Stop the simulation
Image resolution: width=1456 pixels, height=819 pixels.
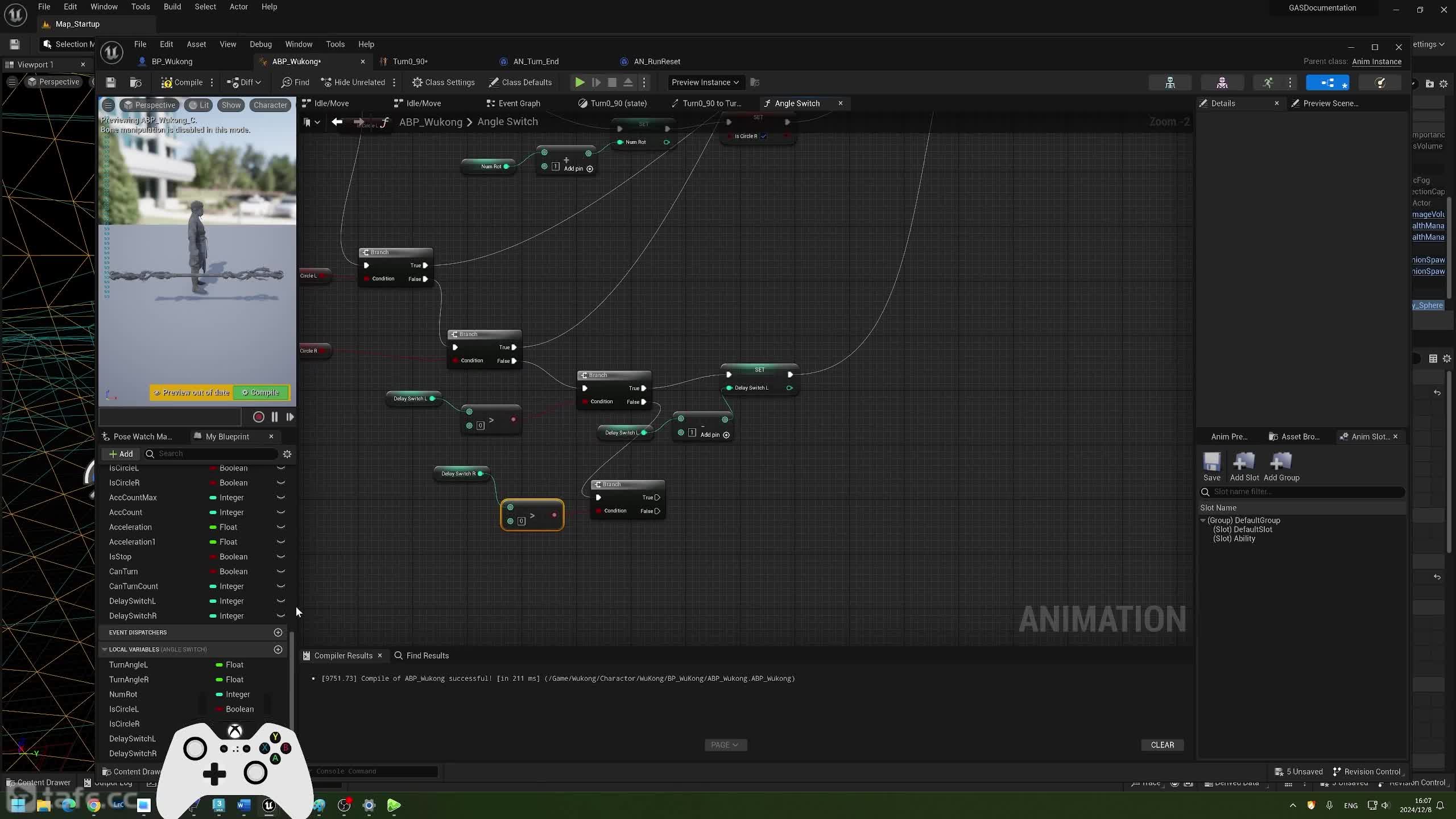click(612, 82)
